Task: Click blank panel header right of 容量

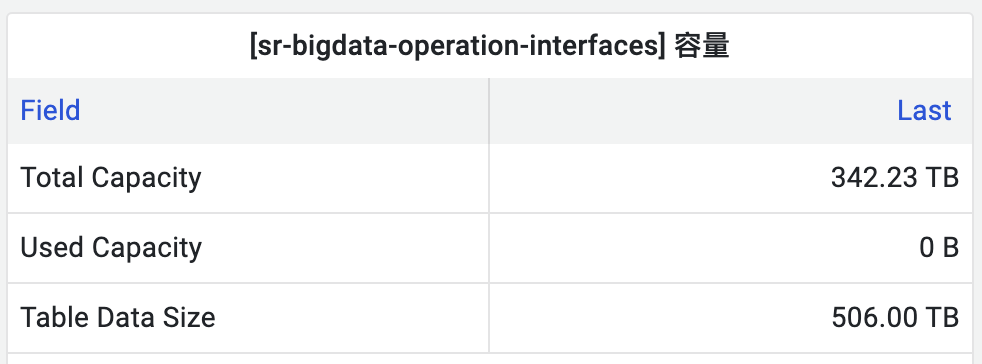Action: [x=851, y=47]
